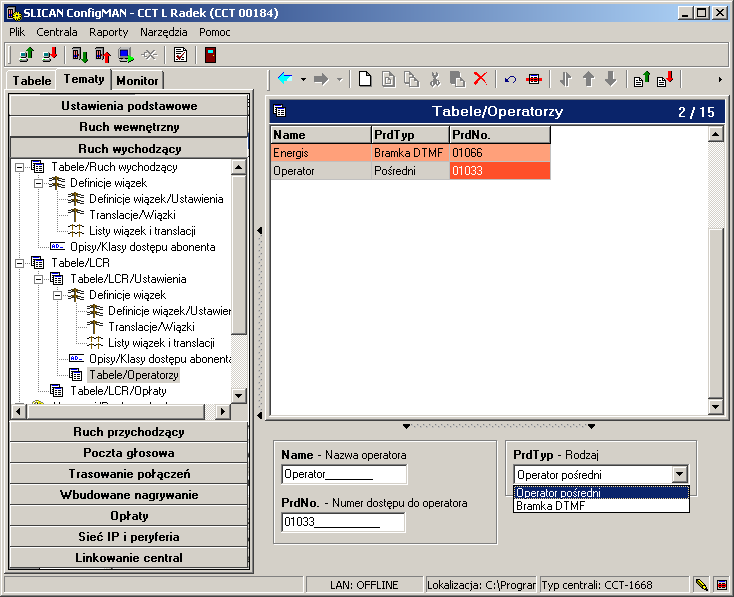Open the Linkowanie central section
The image size is (734, 597).
pos(129,558)
